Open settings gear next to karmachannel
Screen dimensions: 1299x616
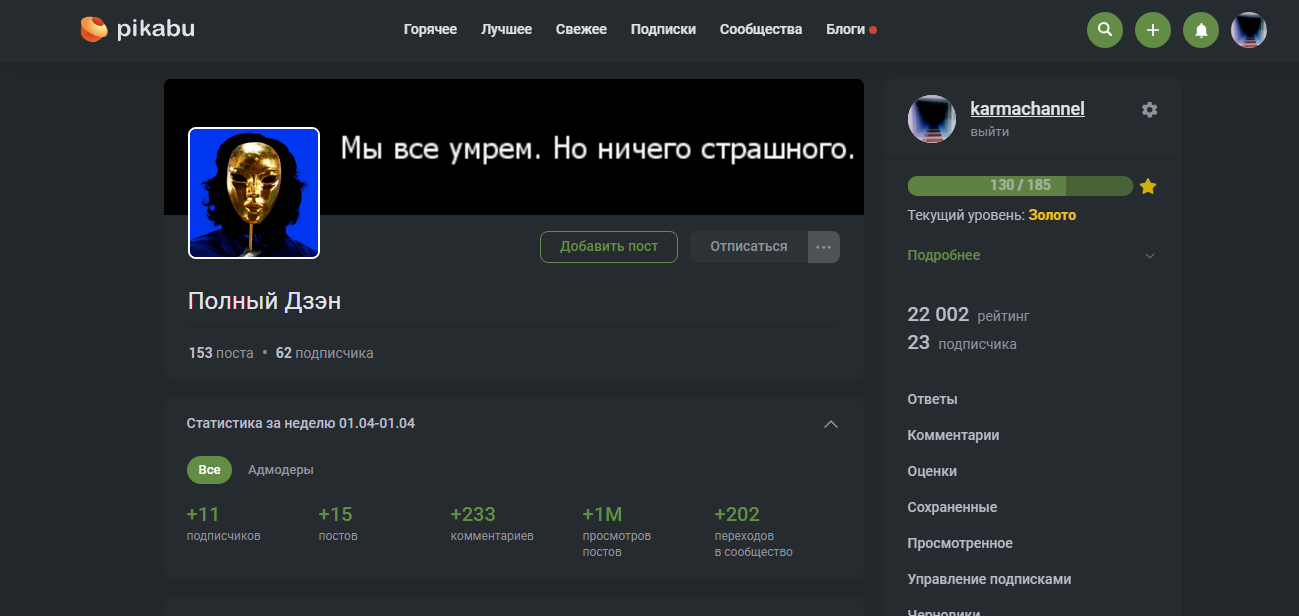point(1150,110)
